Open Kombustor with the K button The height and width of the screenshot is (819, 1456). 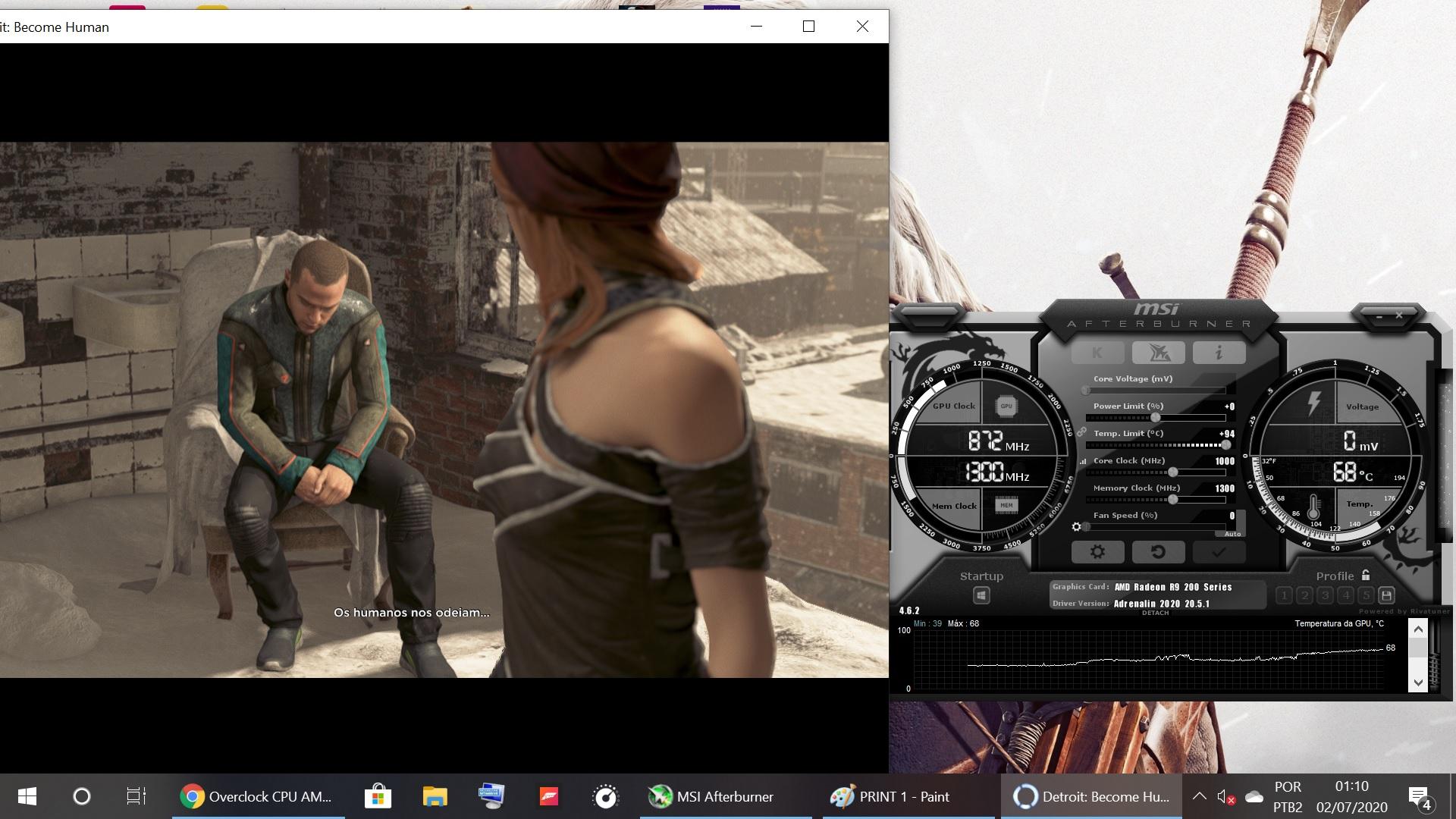point(1097,353)
